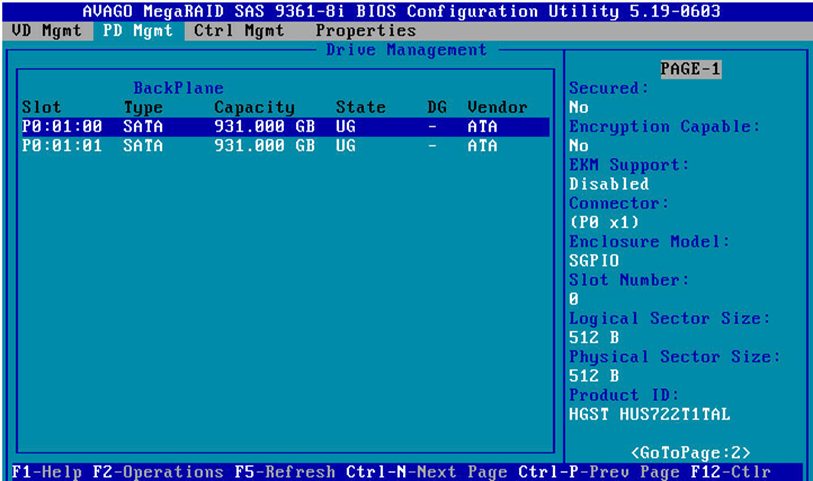The height and width of the screenshot is (481, 813).
Task: Click the Enclosure Model value SGPIO
Action: (x=594, y=261)
